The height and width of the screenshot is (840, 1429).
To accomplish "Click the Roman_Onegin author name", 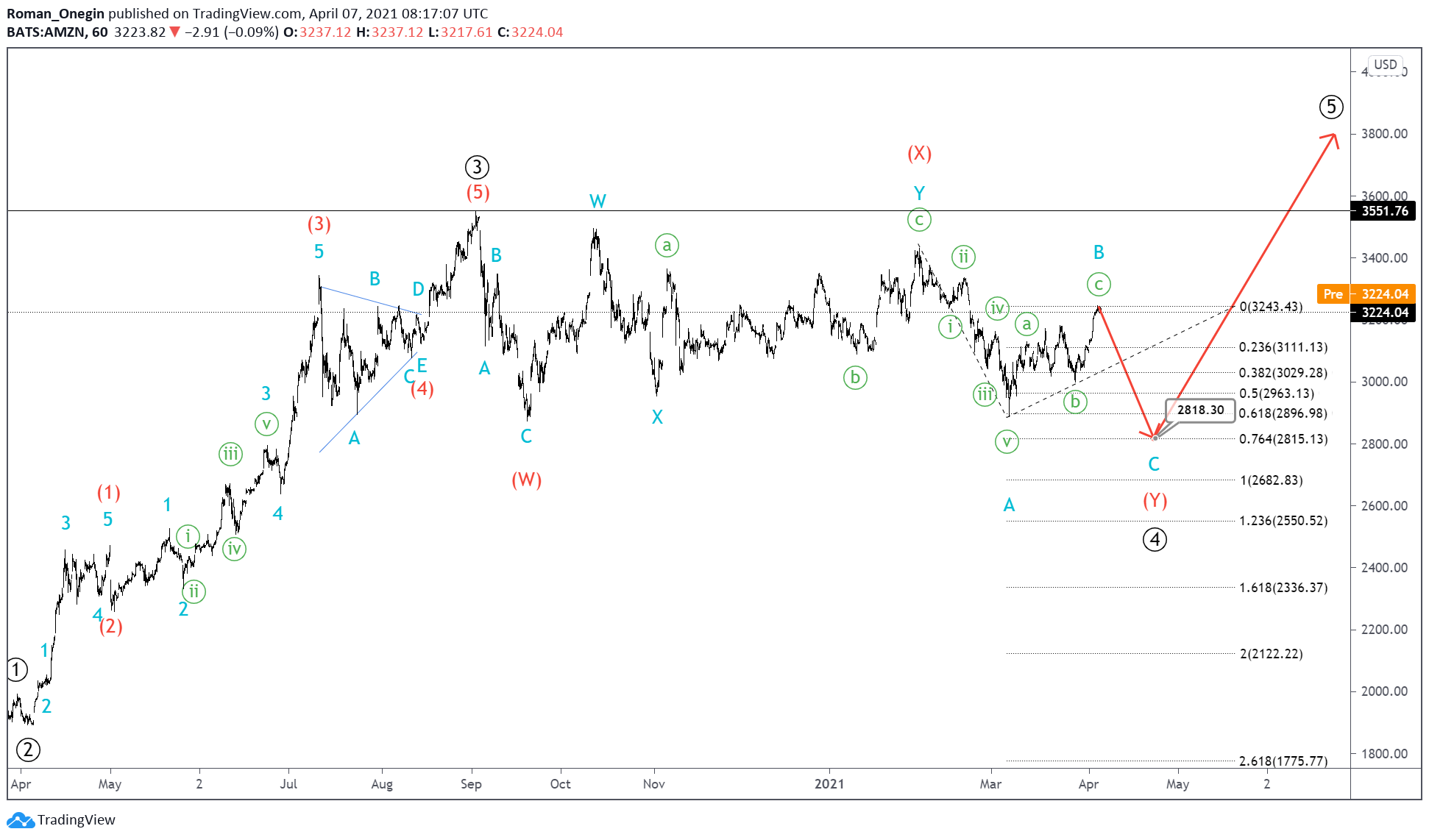I will click(x=56, y=13).
